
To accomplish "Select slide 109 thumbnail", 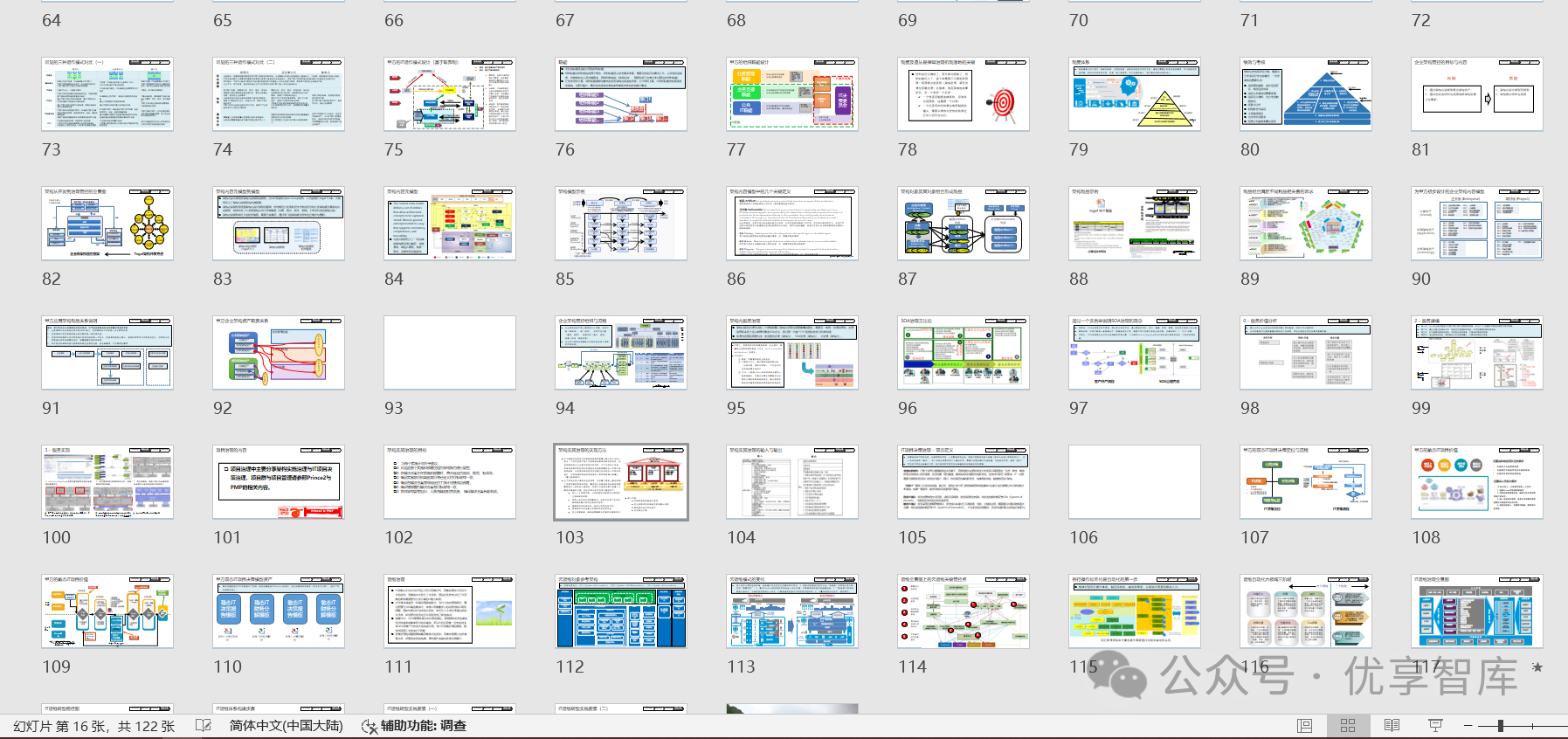I will click(107, 611).
